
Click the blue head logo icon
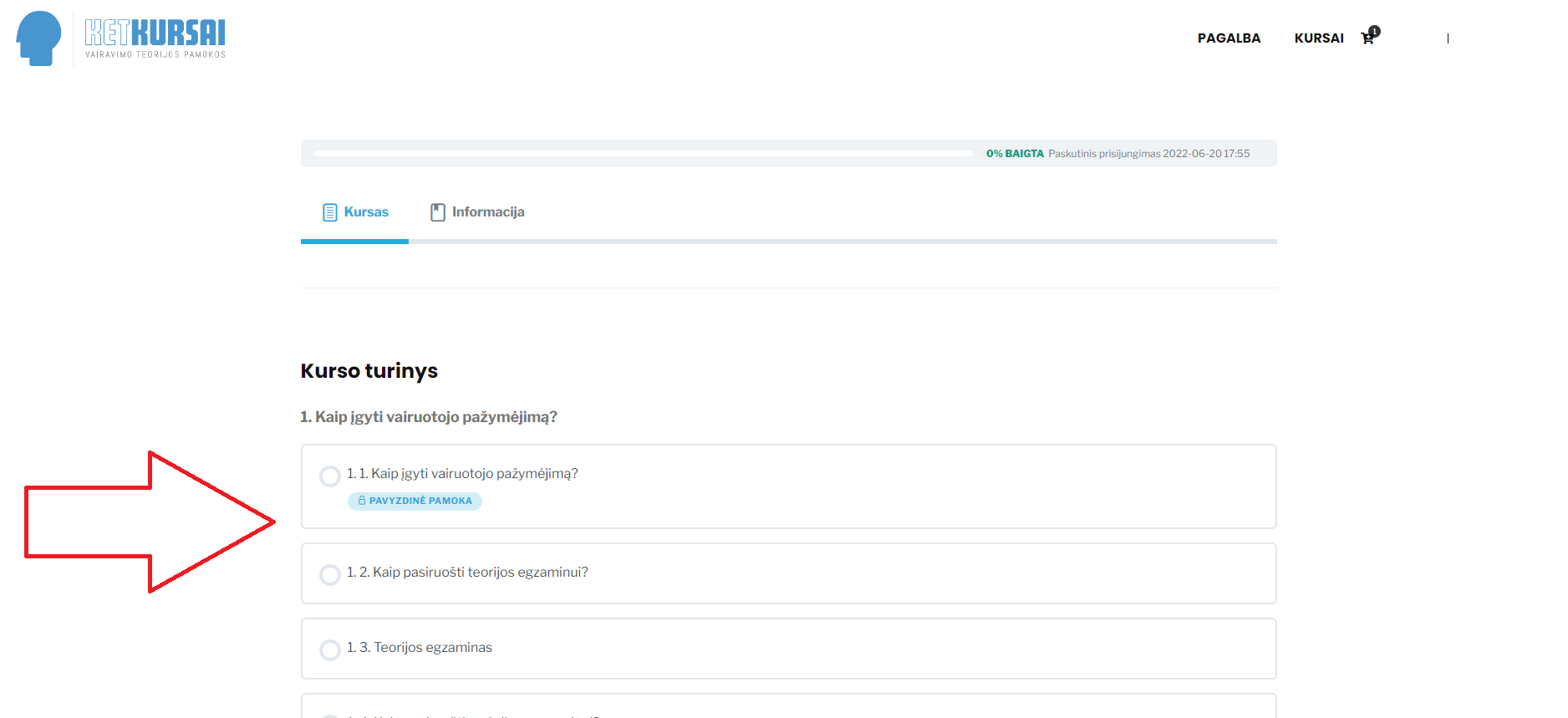coord(38,38)
